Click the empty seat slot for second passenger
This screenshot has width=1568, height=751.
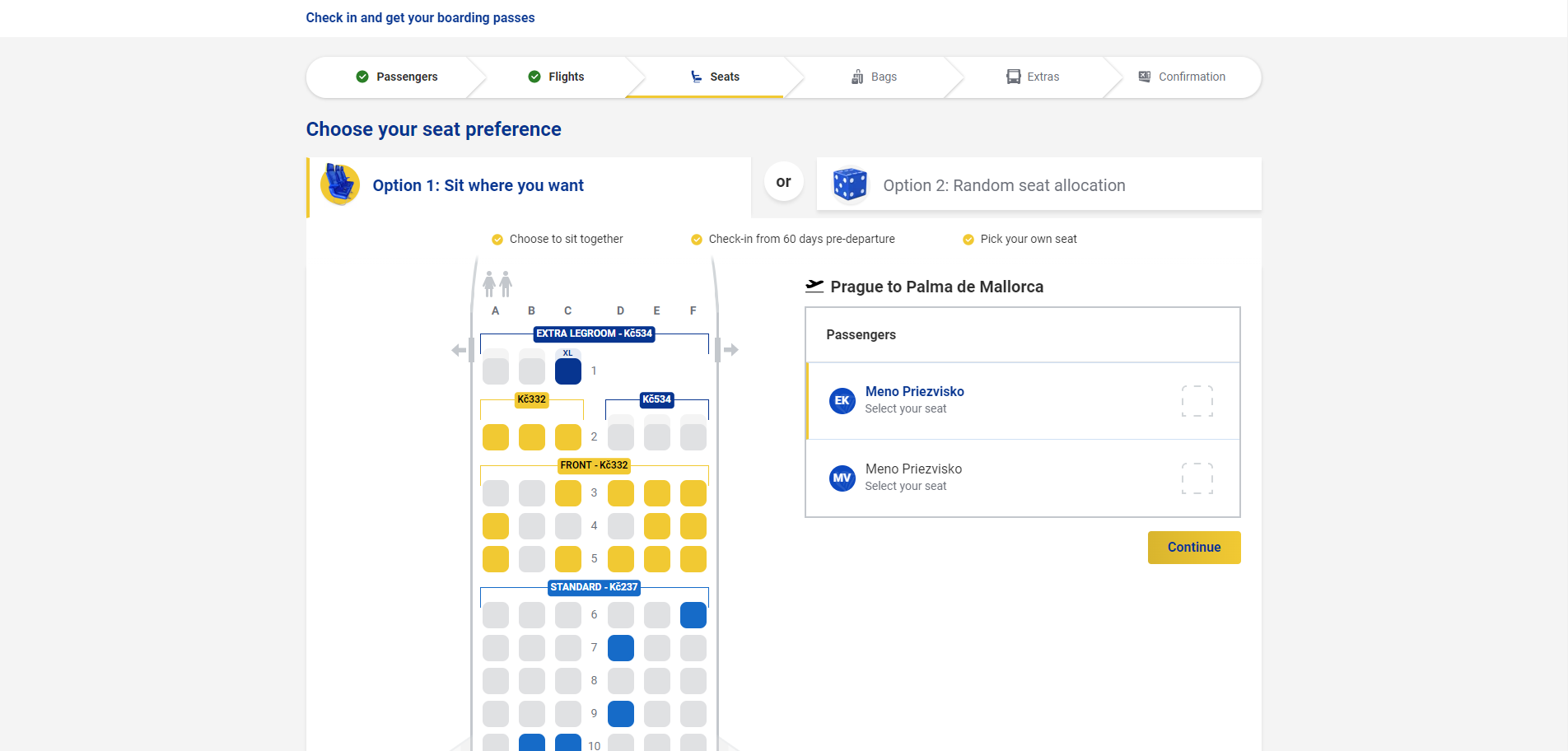coord(1197,478)
